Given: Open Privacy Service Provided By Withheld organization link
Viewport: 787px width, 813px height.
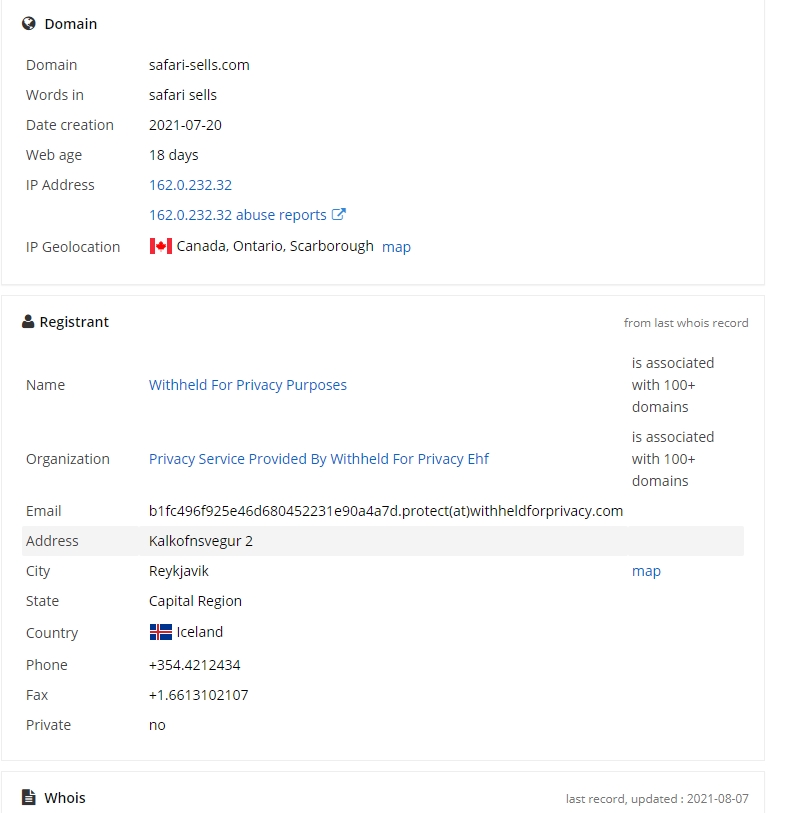Looking at the screenshot, I should point(319,459).
